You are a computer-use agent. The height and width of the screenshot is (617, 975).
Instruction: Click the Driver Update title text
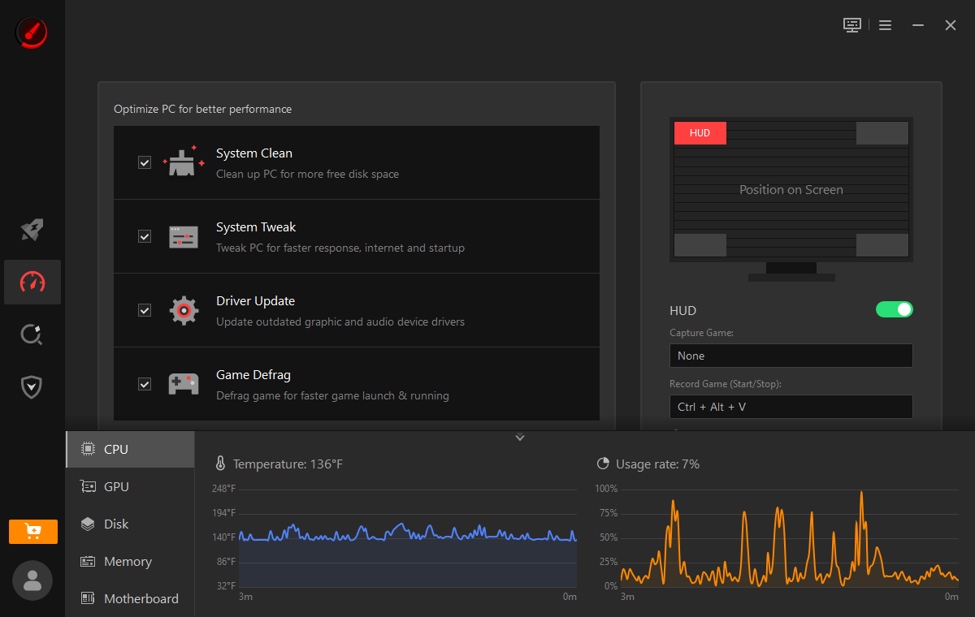click(x=255, y=301)
